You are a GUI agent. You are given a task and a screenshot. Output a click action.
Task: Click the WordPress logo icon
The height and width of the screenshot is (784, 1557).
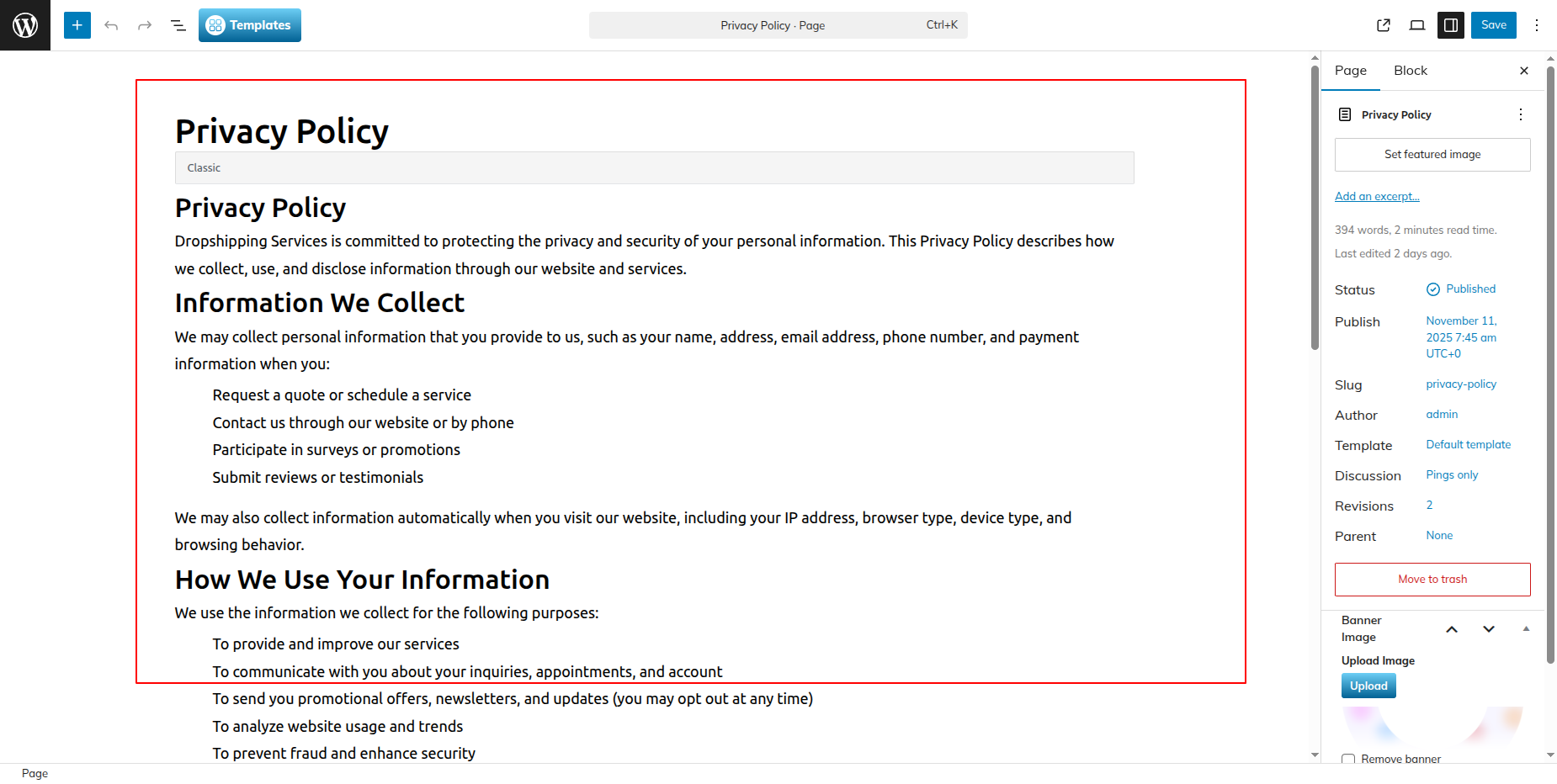(x=25, y=25)
